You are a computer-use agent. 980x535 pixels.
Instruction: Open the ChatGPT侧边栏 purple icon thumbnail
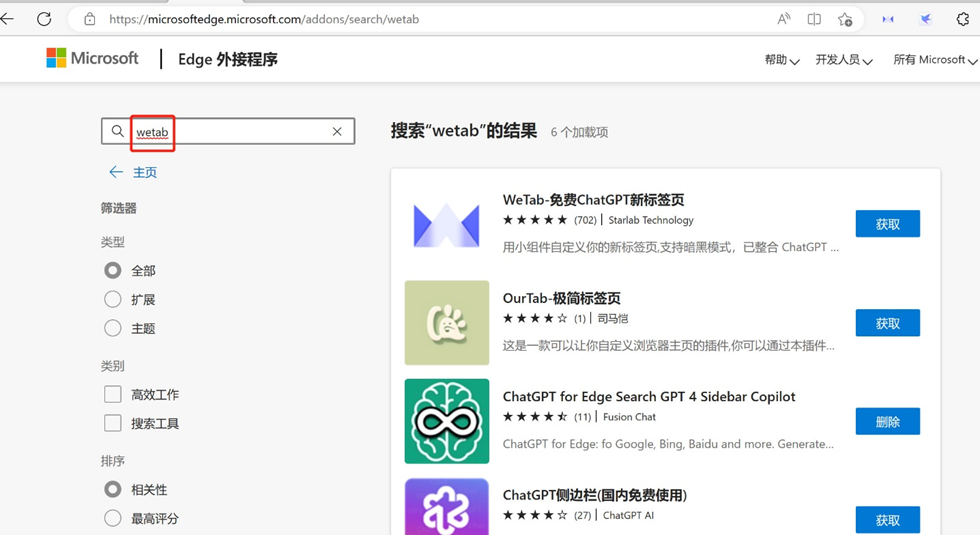coord(446,507)
